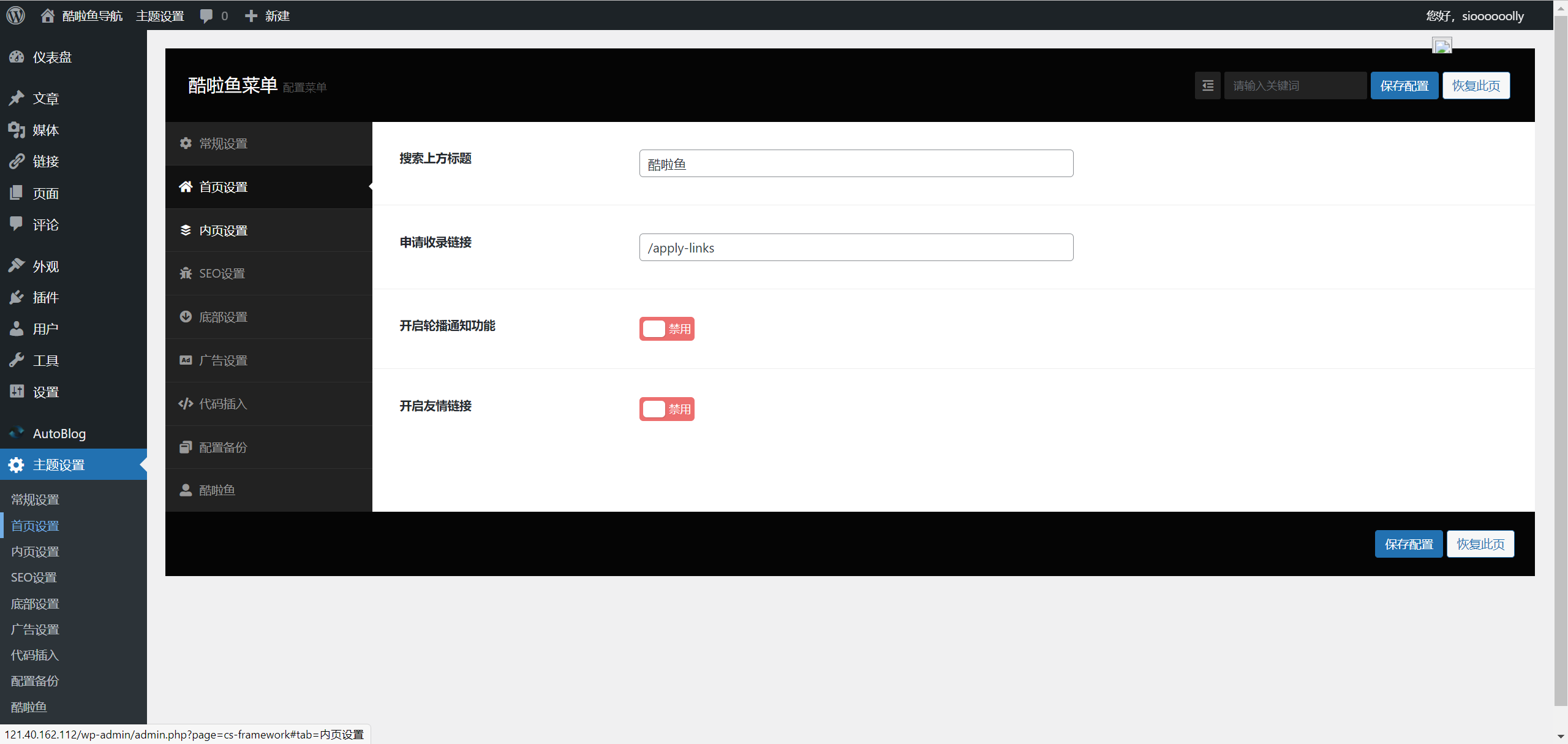
Task: Enable the 开启轮播通知功能 switch
Action: pos(666,328)
